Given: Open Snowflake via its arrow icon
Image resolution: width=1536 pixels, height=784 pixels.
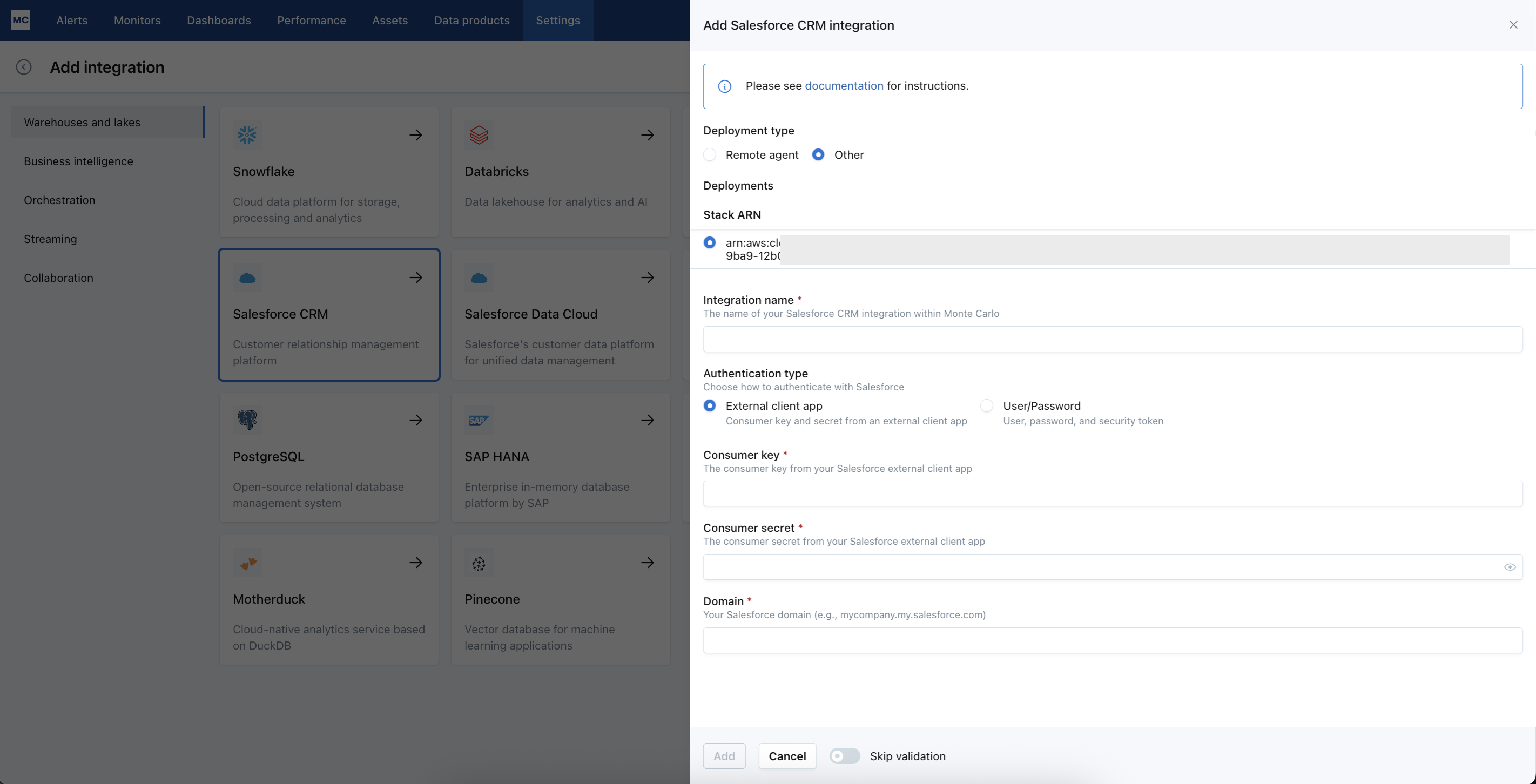Looking at the screenshot, I should click(416, 135).
